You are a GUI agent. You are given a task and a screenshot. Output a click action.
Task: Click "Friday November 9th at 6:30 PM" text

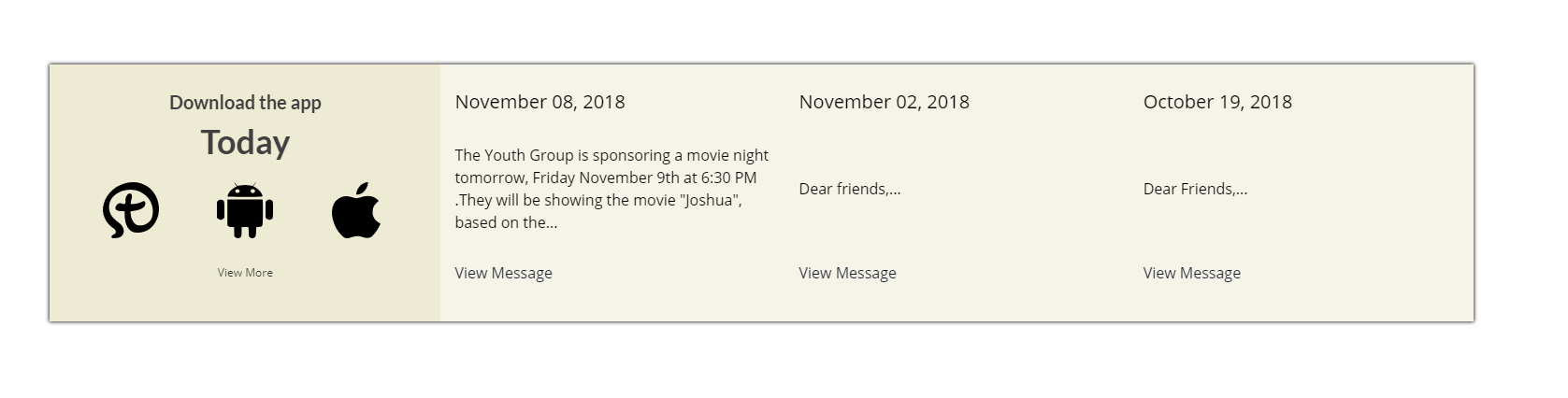click(x=645, y=178)
